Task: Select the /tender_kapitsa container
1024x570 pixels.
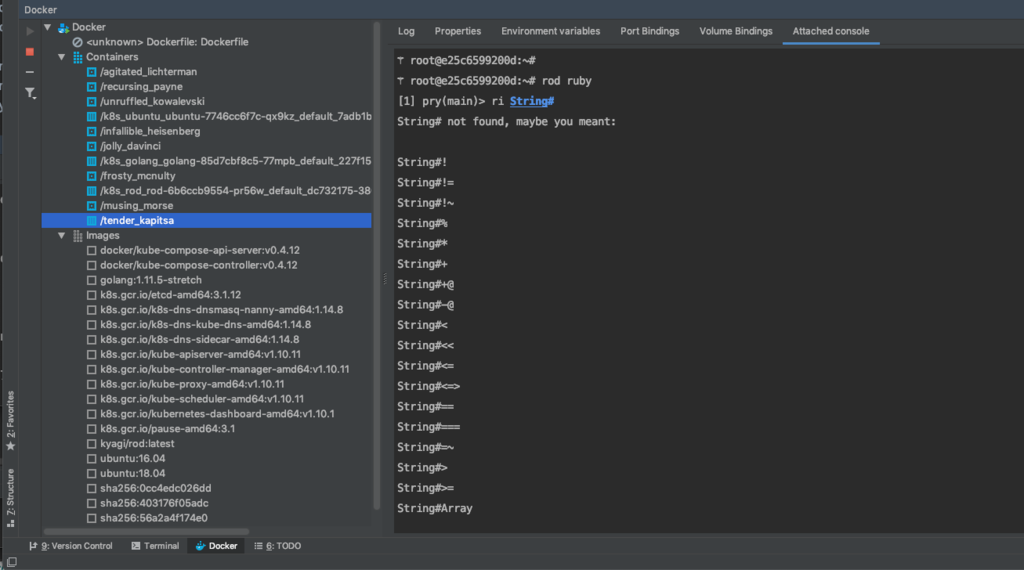Action: (206, 221)
